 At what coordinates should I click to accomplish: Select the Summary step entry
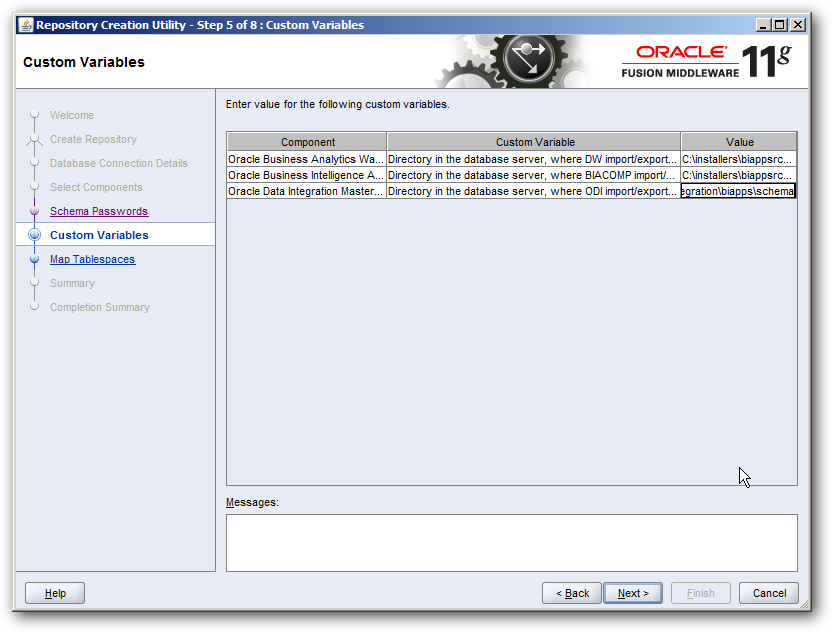point(72,283)
